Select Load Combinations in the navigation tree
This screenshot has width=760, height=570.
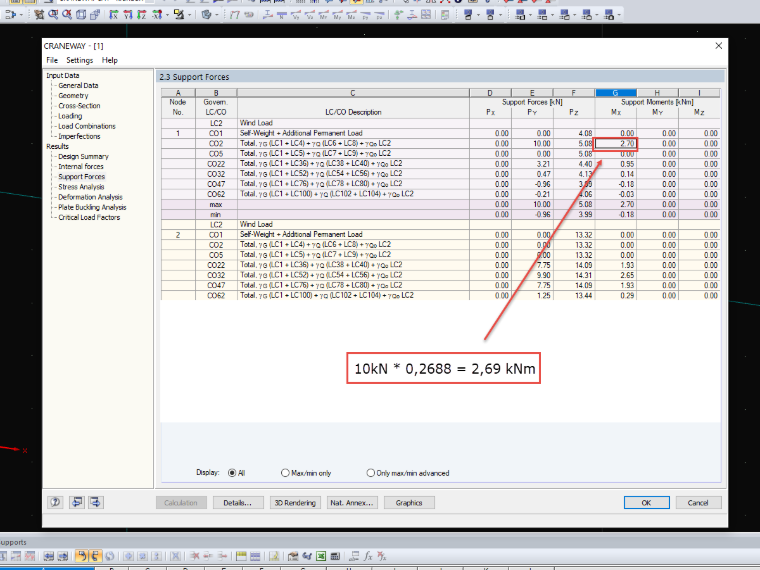87,126
